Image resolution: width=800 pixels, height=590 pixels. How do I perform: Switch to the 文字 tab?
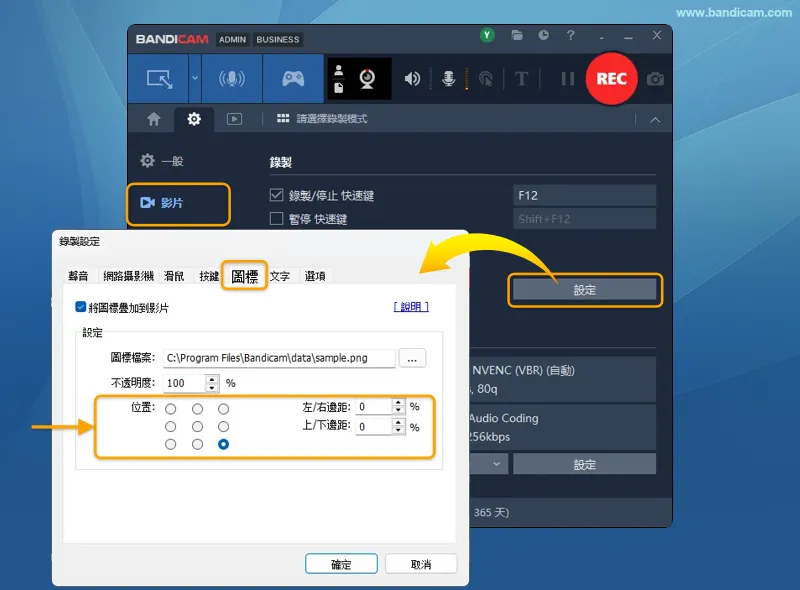280,276
